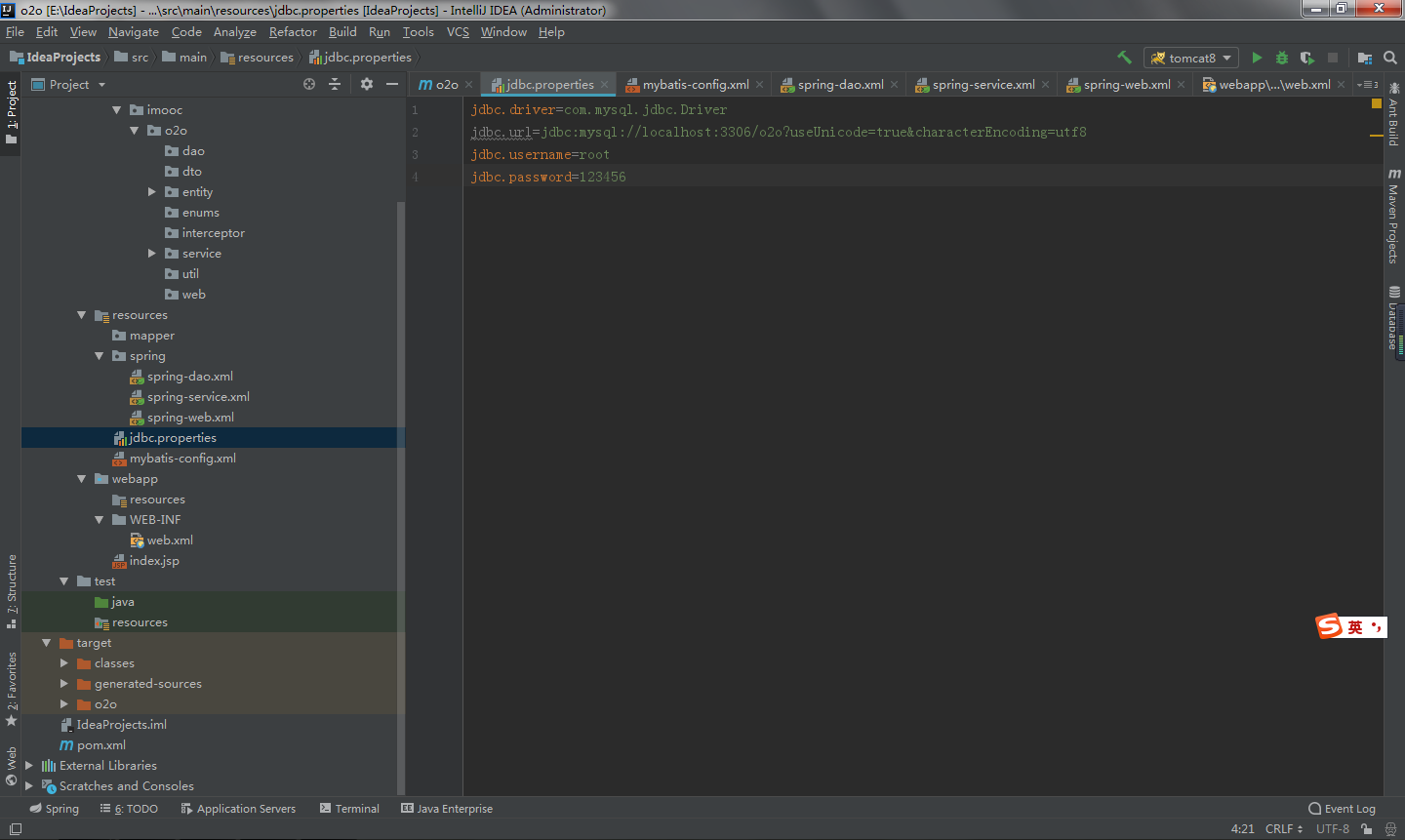The height and width of the screenshot is (840, 1405).
Task: Open the Refactor menu
Action: [x=293, y=32]
